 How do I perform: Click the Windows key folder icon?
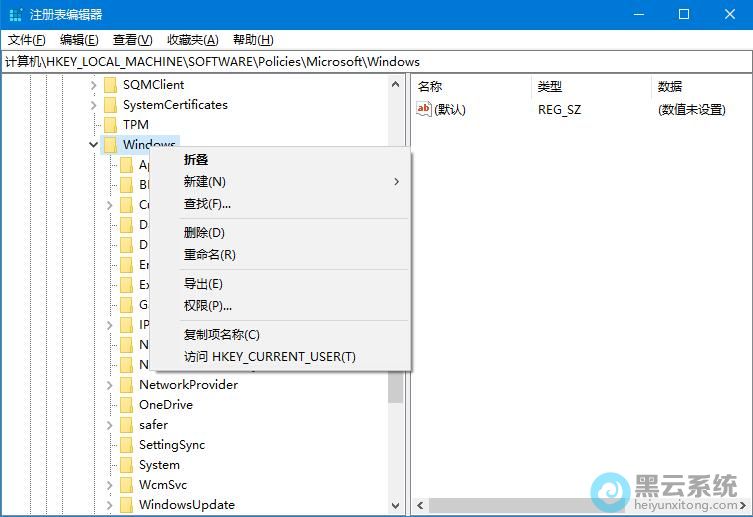(x=110, y=144)
